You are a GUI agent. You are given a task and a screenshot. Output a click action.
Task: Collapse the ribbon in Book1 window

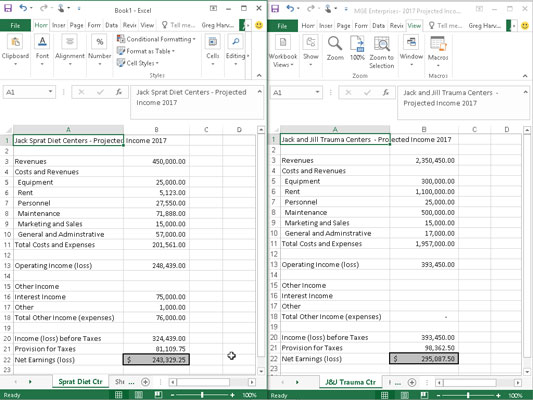click(x=259, y=75)
